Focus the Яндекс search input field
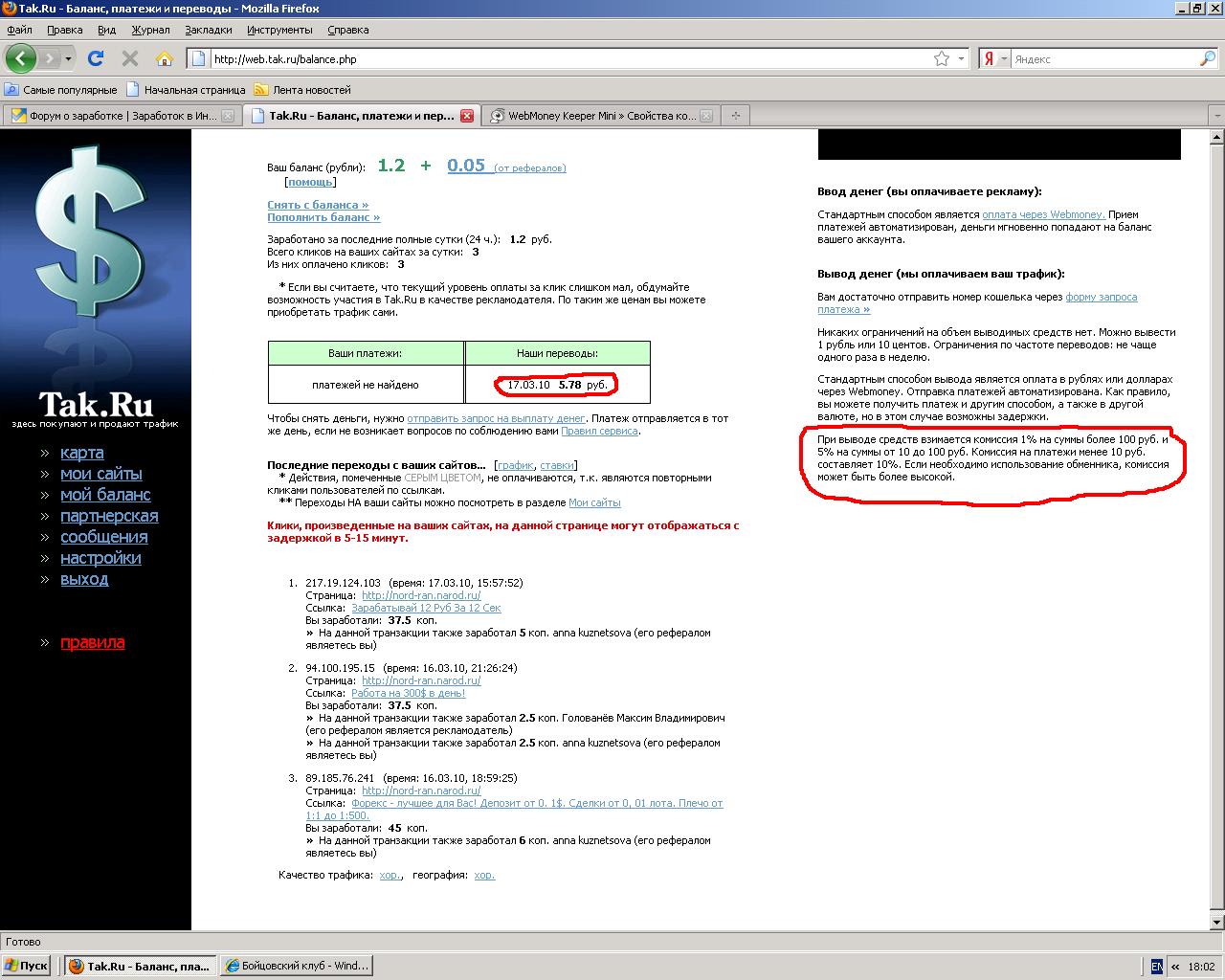 click(1103, 58)
